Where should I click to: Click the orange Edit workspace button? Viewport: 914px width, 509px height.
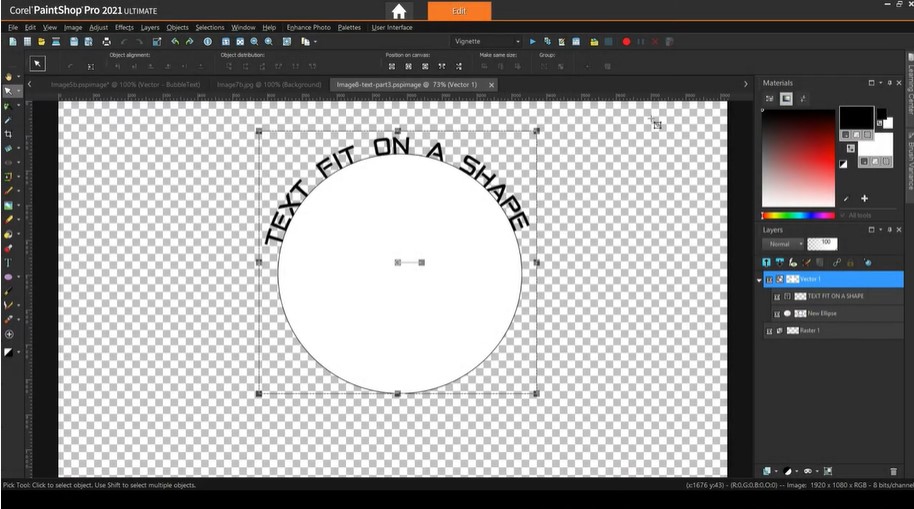pos(459,11)
